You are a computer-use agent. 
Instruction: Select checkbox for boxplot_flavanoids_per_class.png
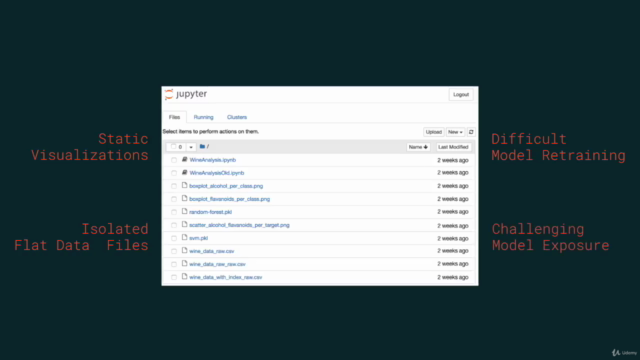[174, 199]
